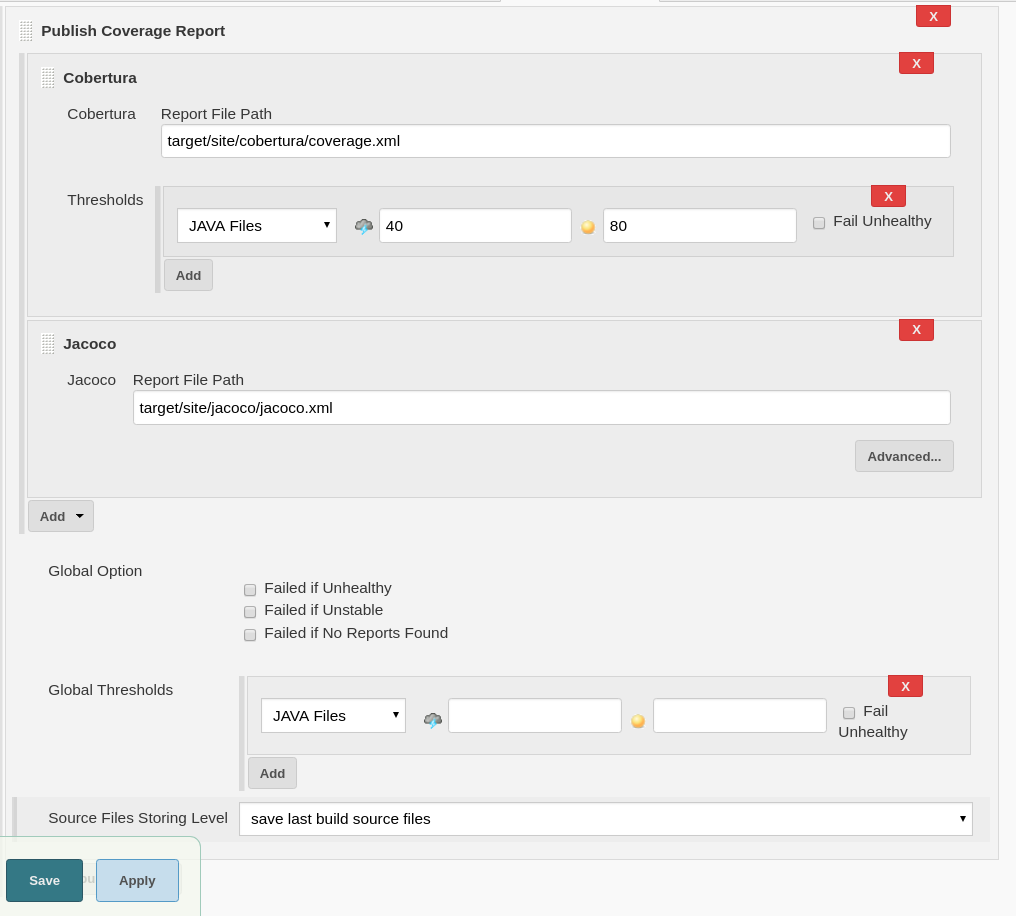This screenshot has width=1016, height=916.
Task: Enable Fail Unhealthy for Cobertura threshold
Action: pyautogui.click(x=819, y=223)
